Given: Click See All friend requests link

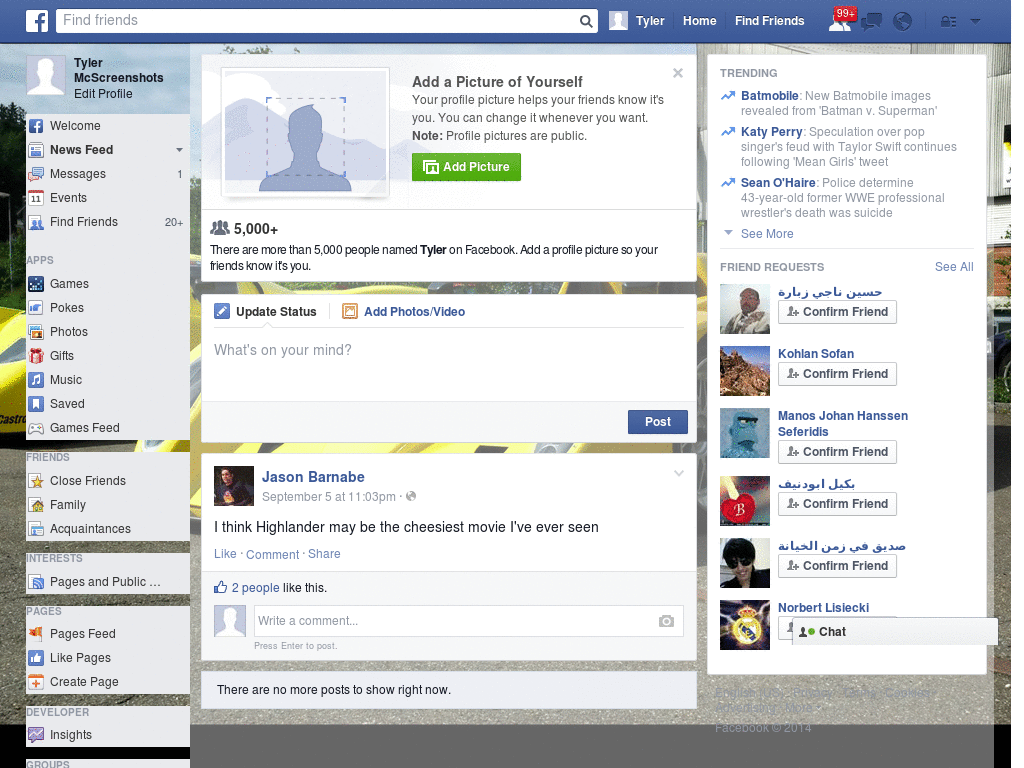Looking at the screenshot, I should coord(953,266).
